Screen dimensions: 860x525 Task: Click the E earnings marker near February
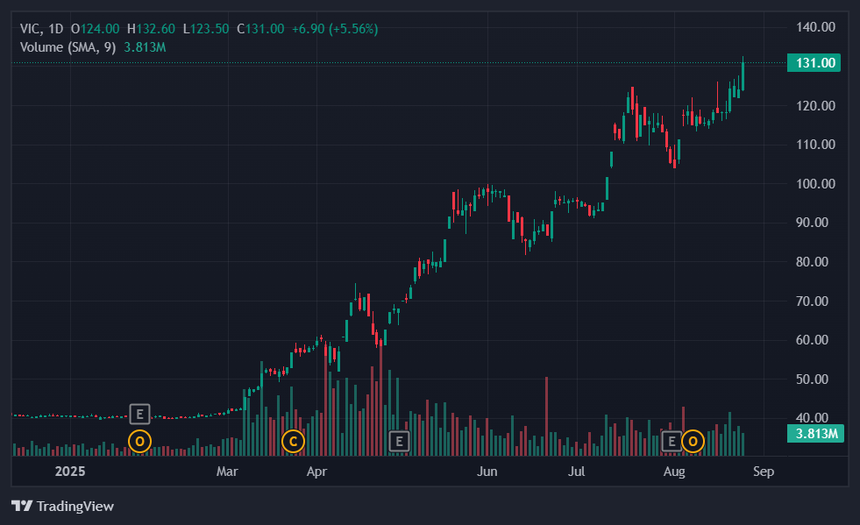(x=140, y=414)
